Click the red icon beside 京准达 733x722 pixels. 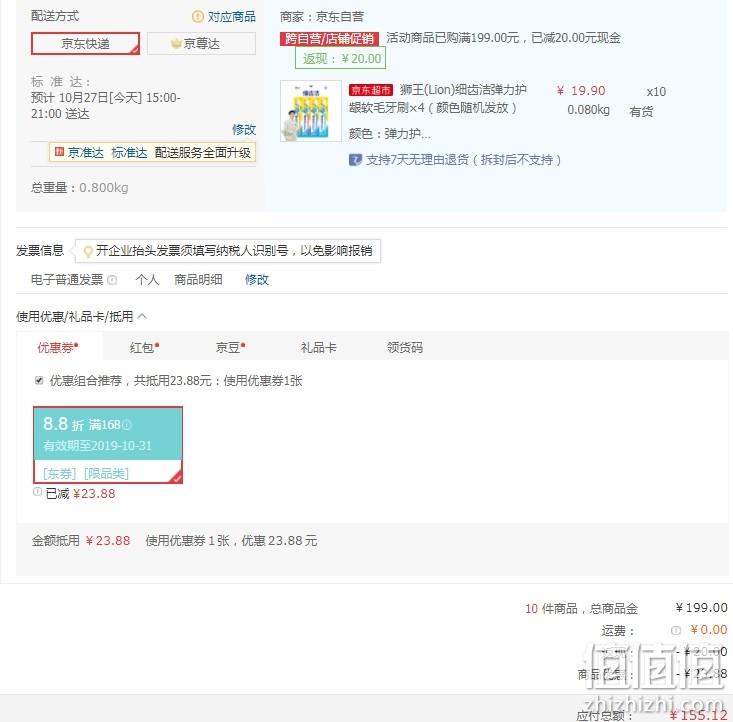pos(59,152)
